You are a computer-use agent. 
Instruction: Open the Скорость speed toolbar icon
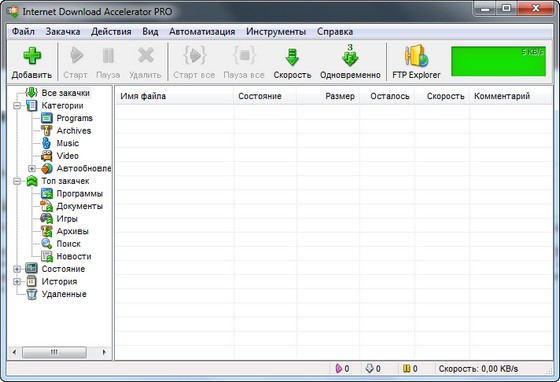pos(292,57)
